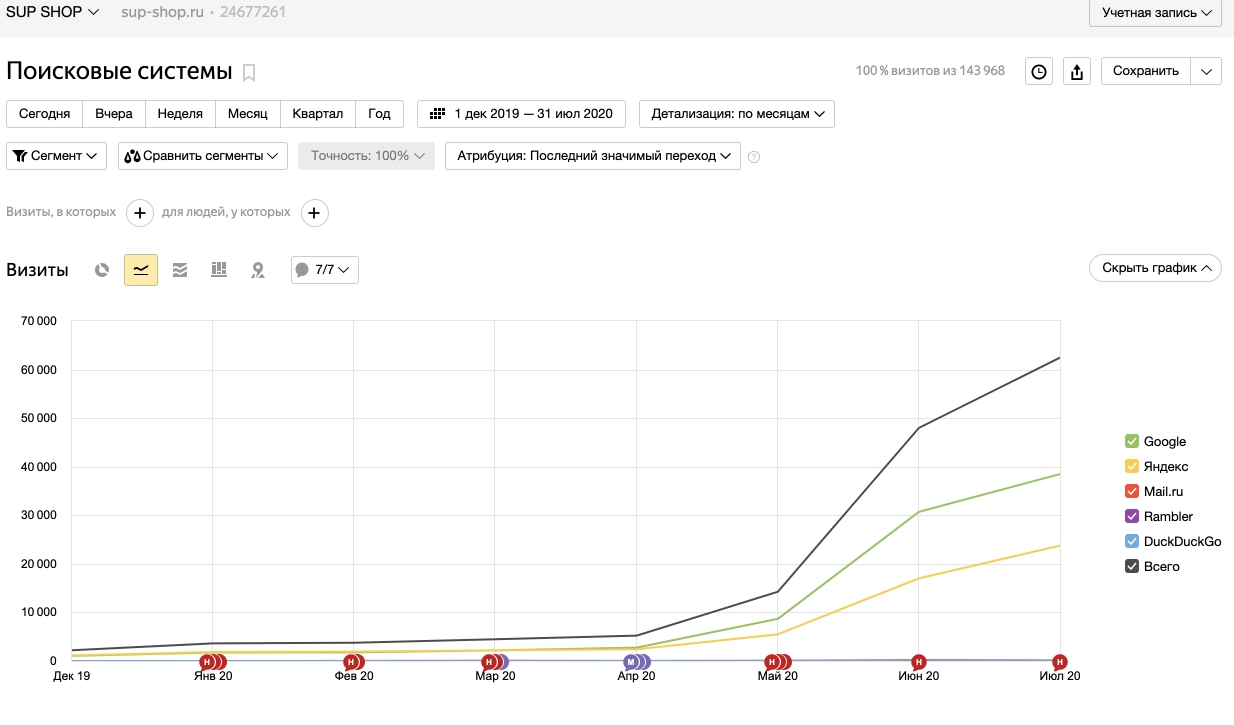Click the export/share report icon
Screen dimensions: 1234x725
1077,72
